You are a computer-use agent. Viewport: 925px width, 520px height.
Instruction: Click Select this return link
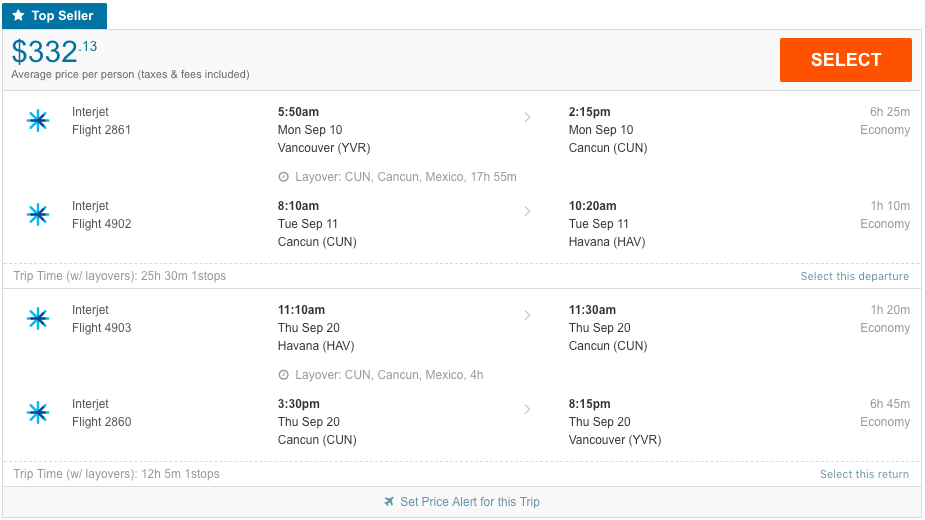pos(864,474)
